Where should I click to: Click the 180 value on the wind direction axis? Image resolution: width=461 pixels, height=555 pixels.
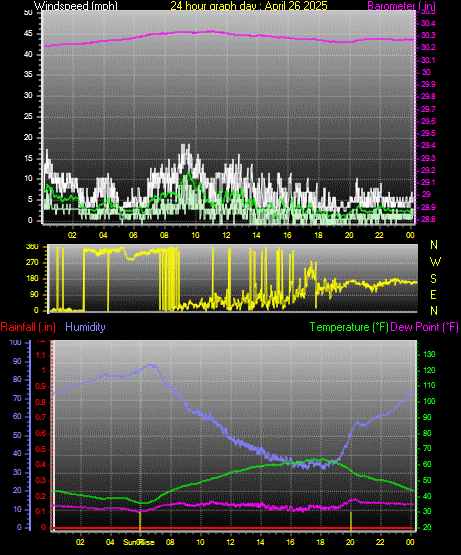pos(32,279)
